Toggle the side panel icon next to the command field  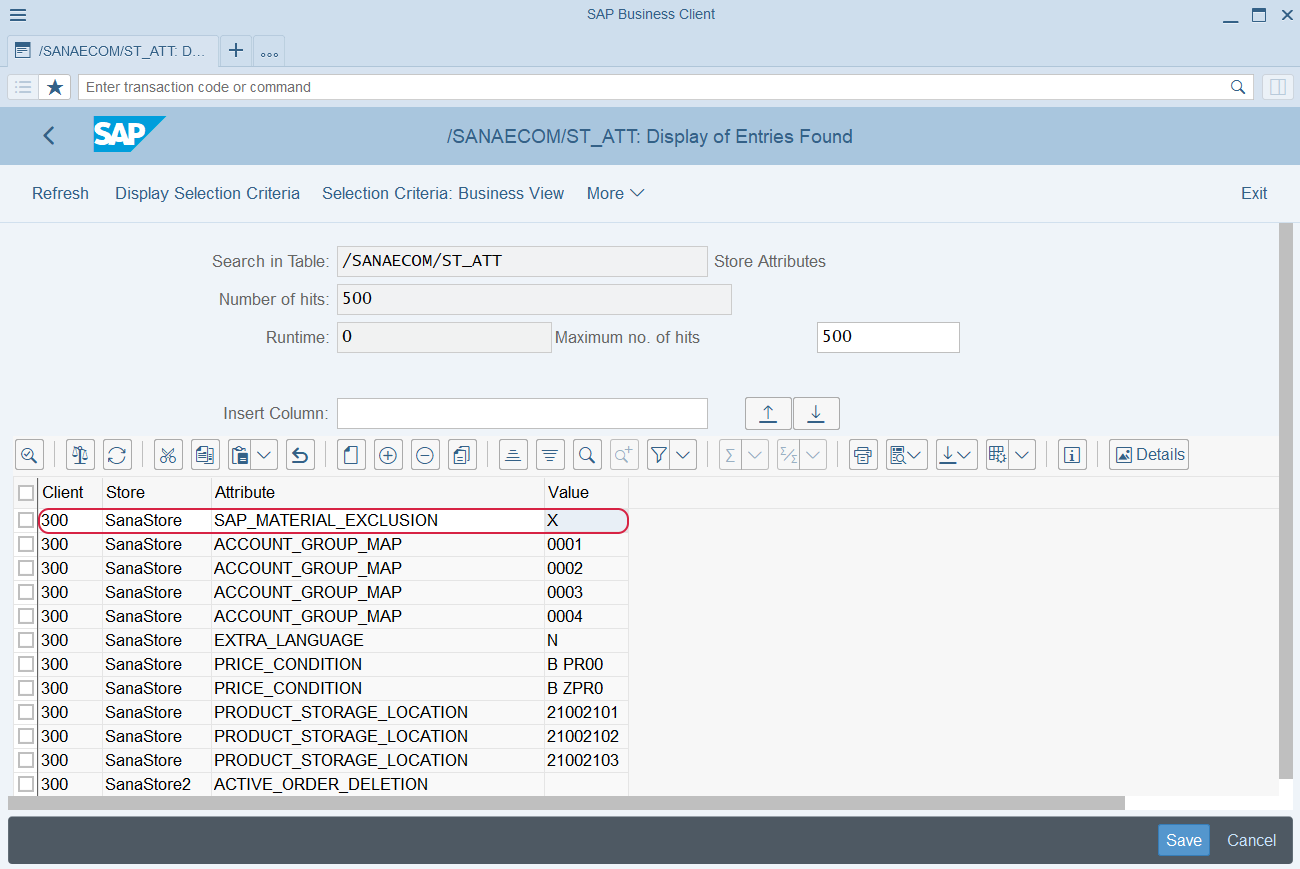click(x=1277, y=87)
